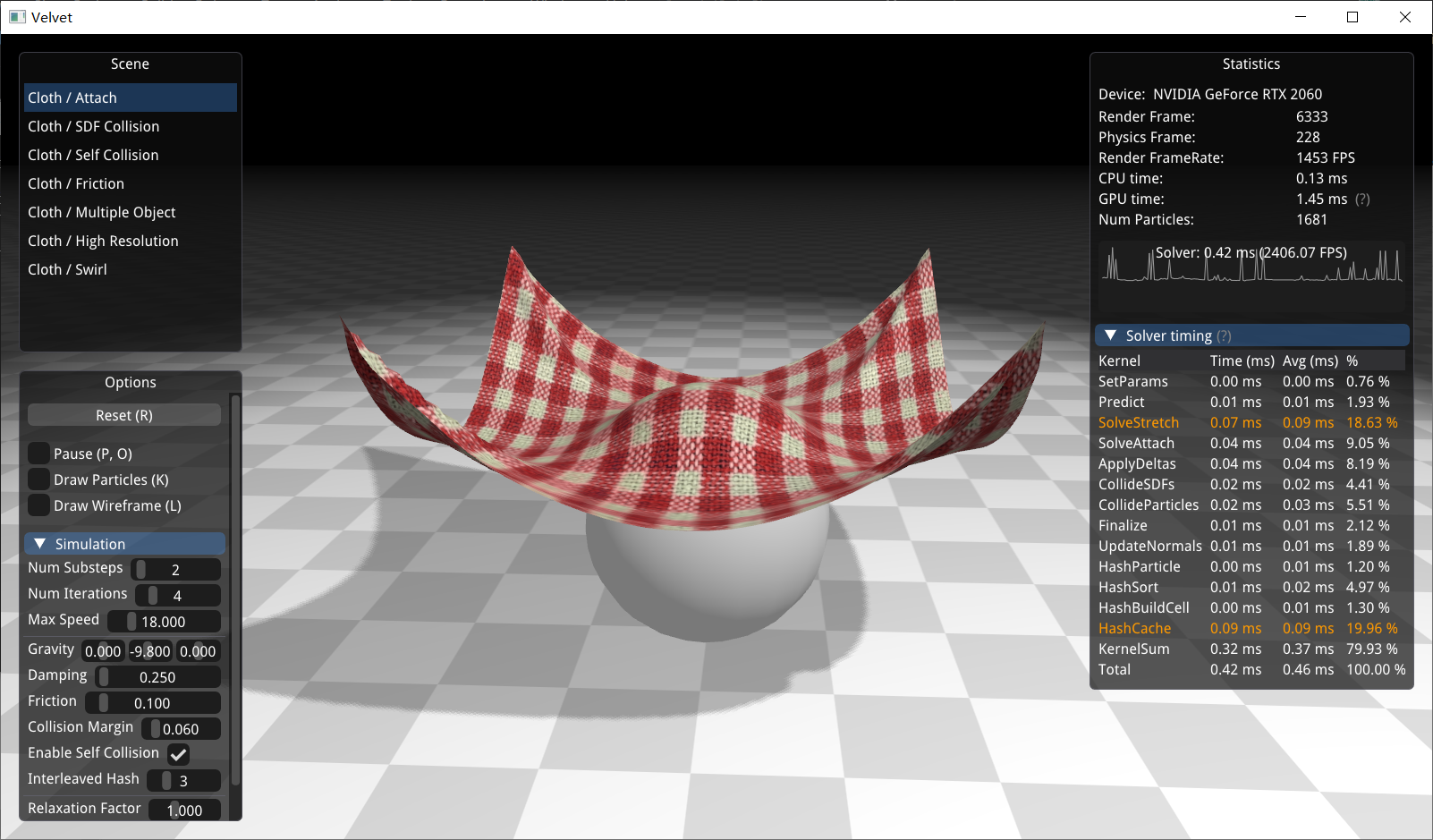1433x840 pixels.
Task: Minimize the Velvet window
Action: point(1301,17)
